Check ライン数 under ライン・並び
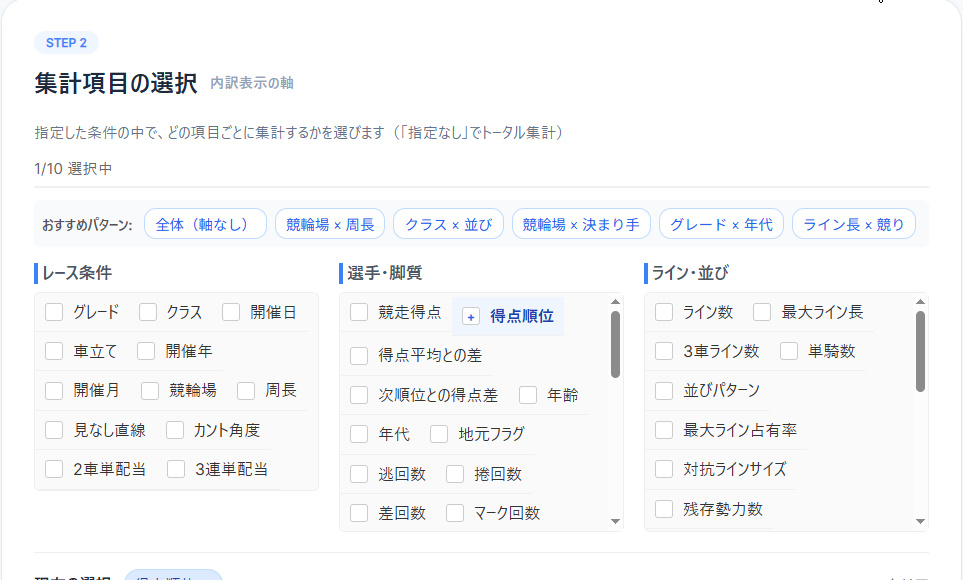Screen dimensions: 963x580 click(x=664, y=312)
